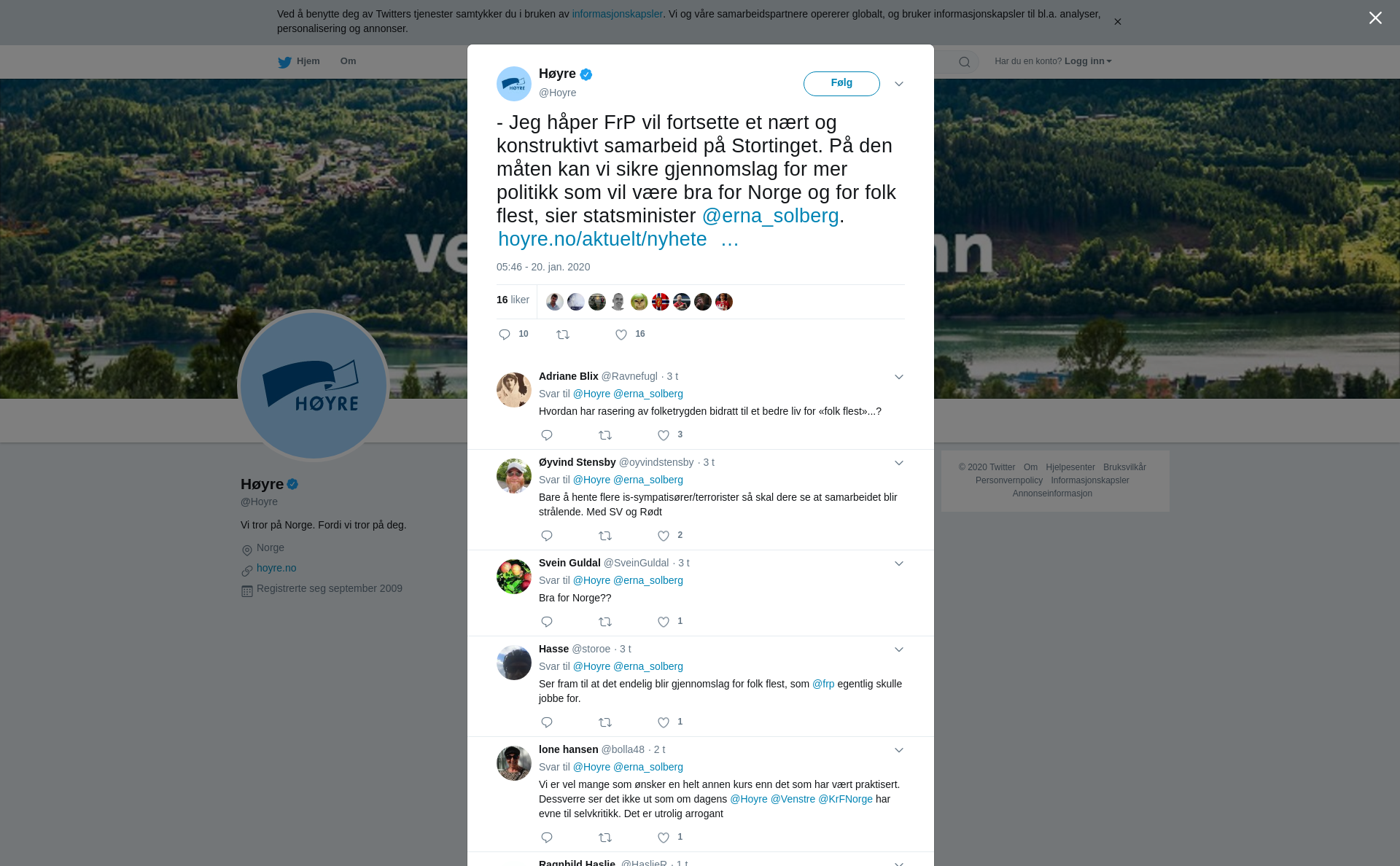This screenshot has height=866, width=1400.
Task: Retweet Øyvind Stensby's reply
Action: tap(605, 536)
